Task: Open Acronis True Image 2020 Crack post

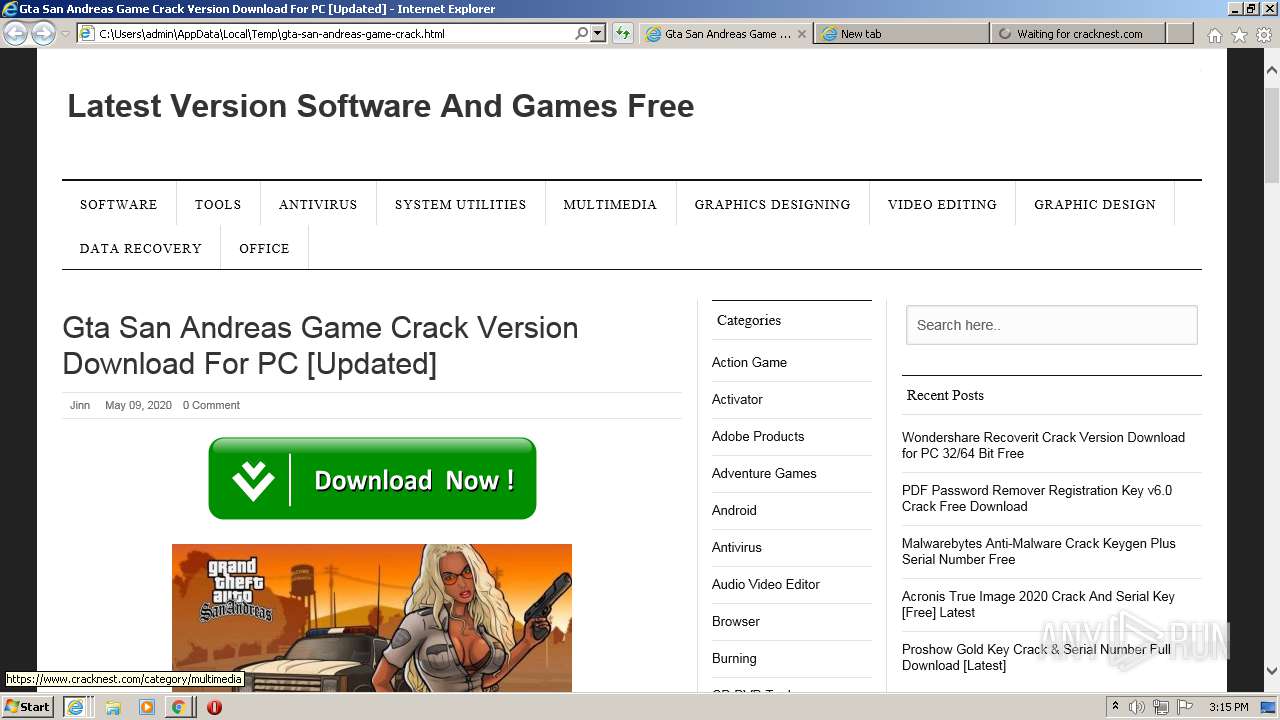Action: [x=1038, y=604]
